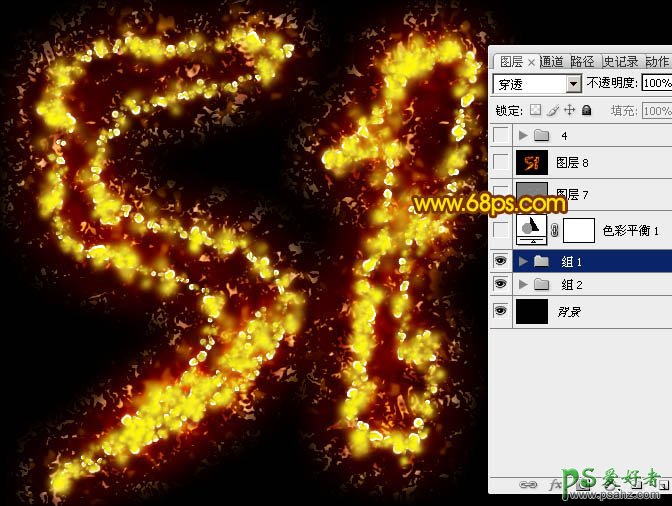Click the mask link chain on 色彩平衡 1

click(x=555, y=231)
